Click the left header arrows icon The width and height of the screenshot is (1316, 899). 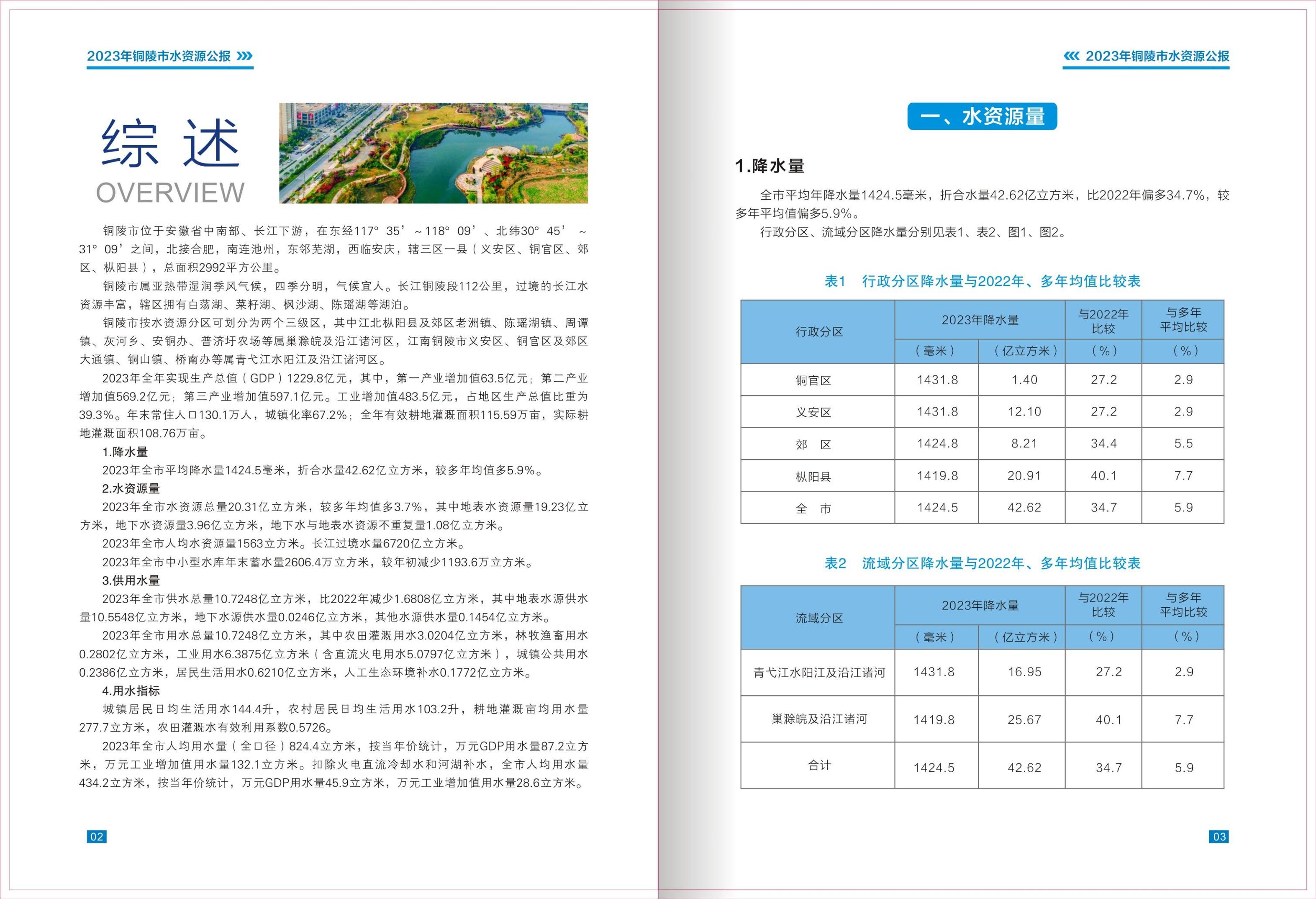(x=245, y=56)
